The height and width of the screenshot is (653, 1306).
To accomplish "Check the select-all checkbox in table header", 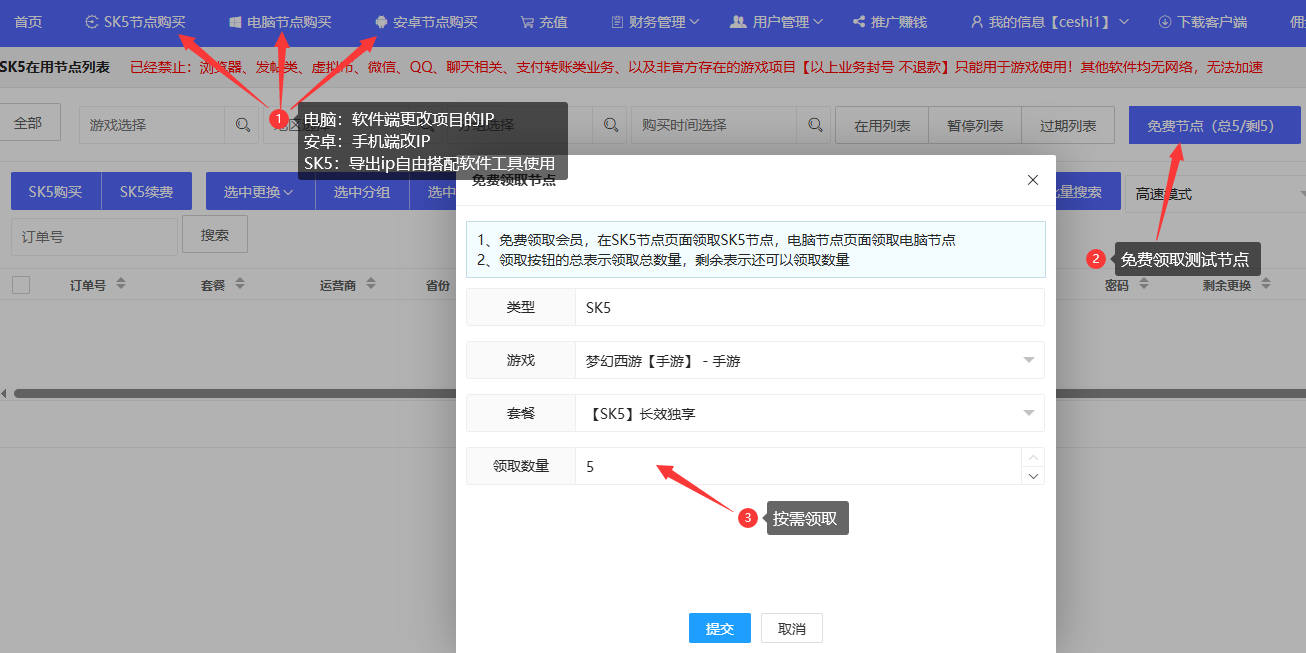I will coord(21,284).
